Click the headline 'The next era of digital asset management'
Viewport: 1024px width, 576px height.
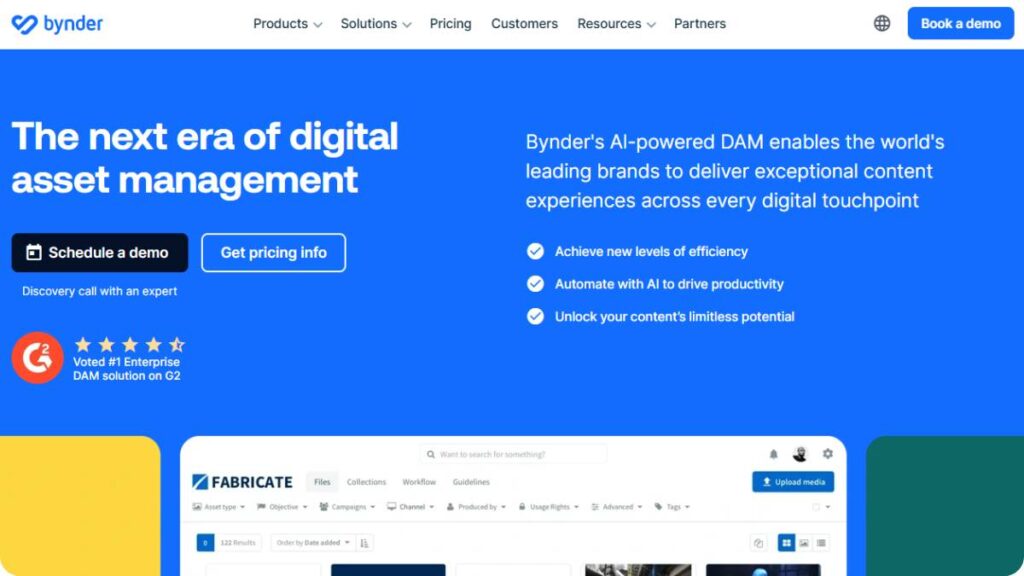pyautogui.click(x=205, y=158)
